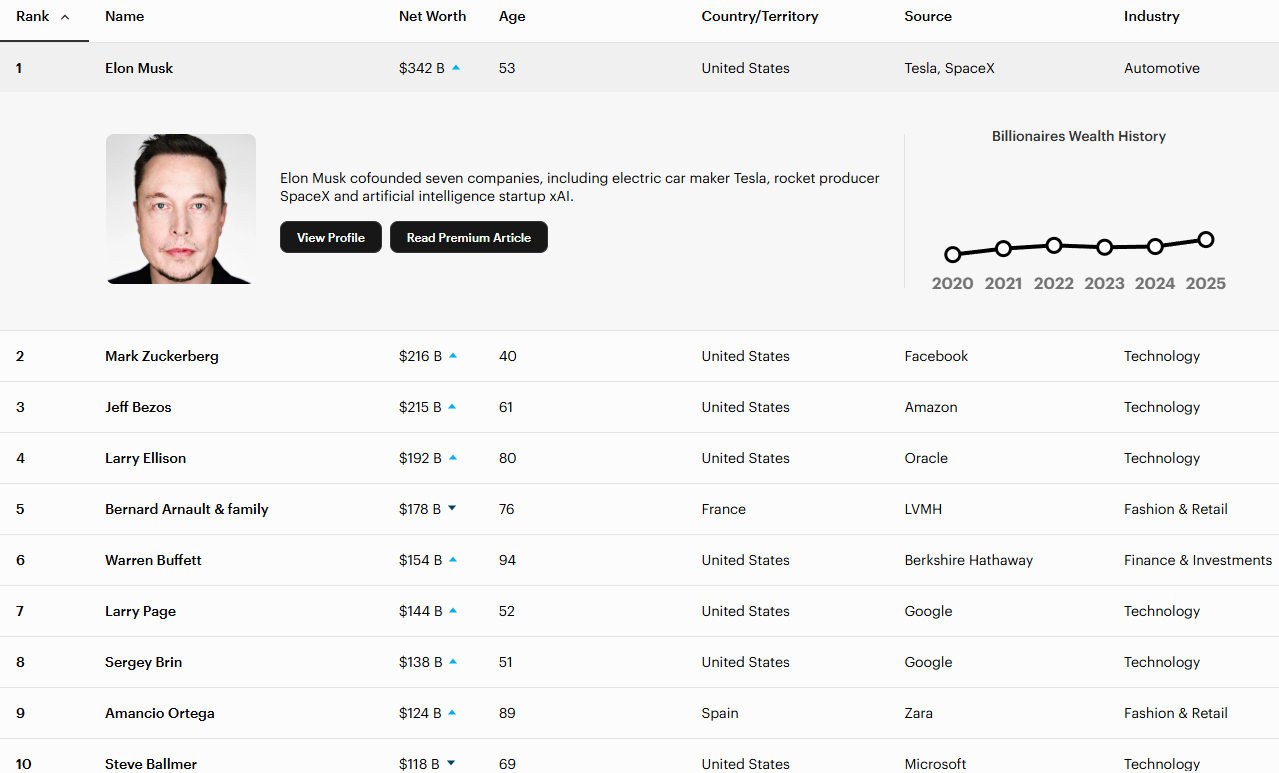Click the Rank sort arrow icon
This screenshot has height=773, width=1279.
(x=65, y=17)
